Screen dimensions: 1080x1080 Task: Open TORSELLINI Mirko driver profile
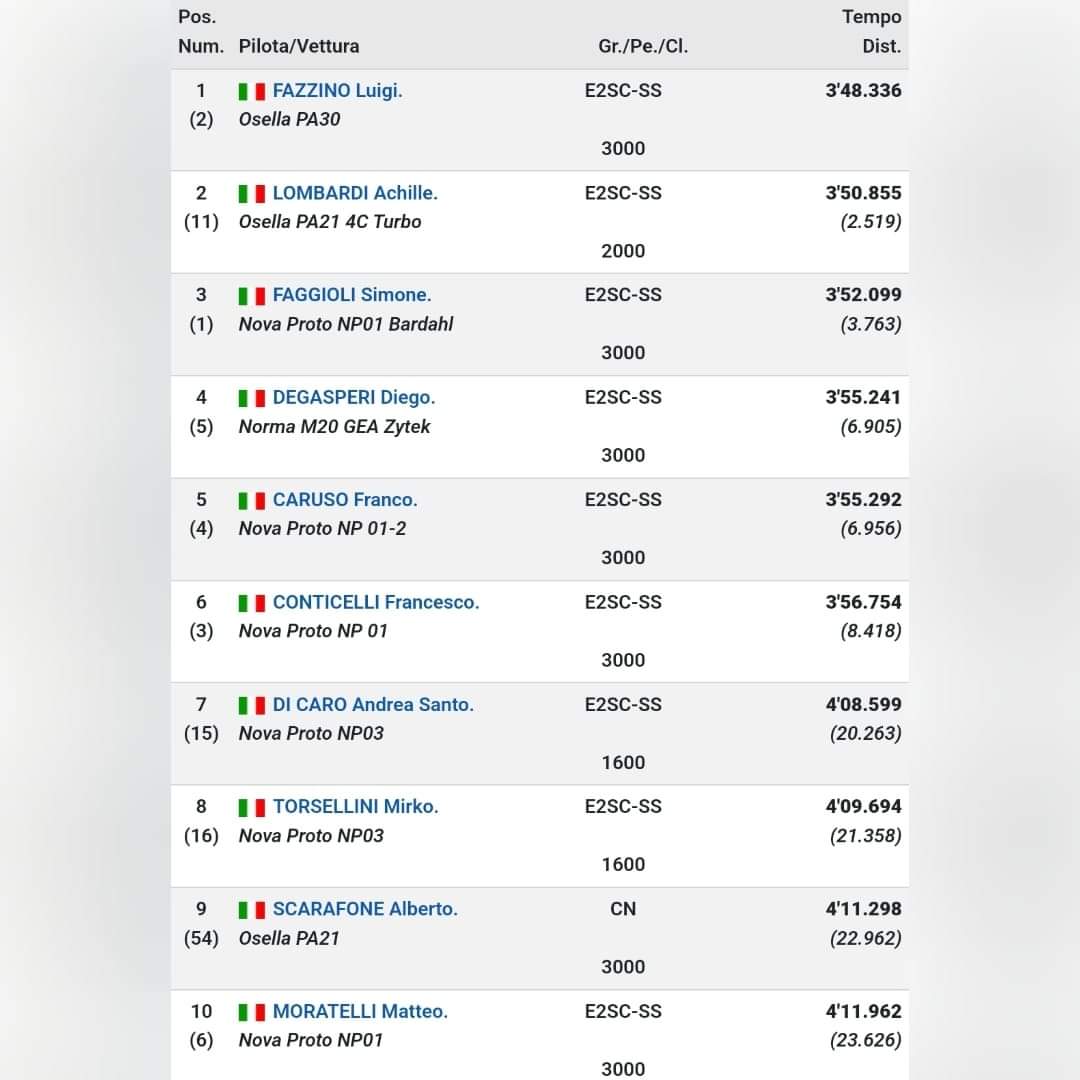tap(356, 807)
